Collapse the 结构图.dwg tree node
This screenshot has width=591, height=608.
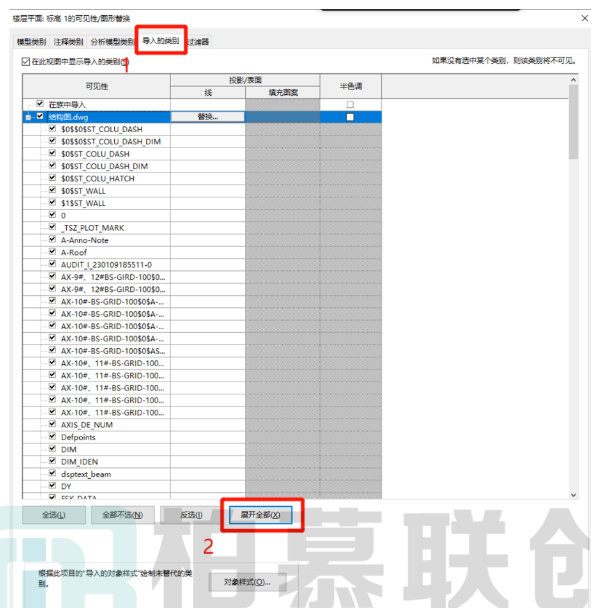pos(28,117)
